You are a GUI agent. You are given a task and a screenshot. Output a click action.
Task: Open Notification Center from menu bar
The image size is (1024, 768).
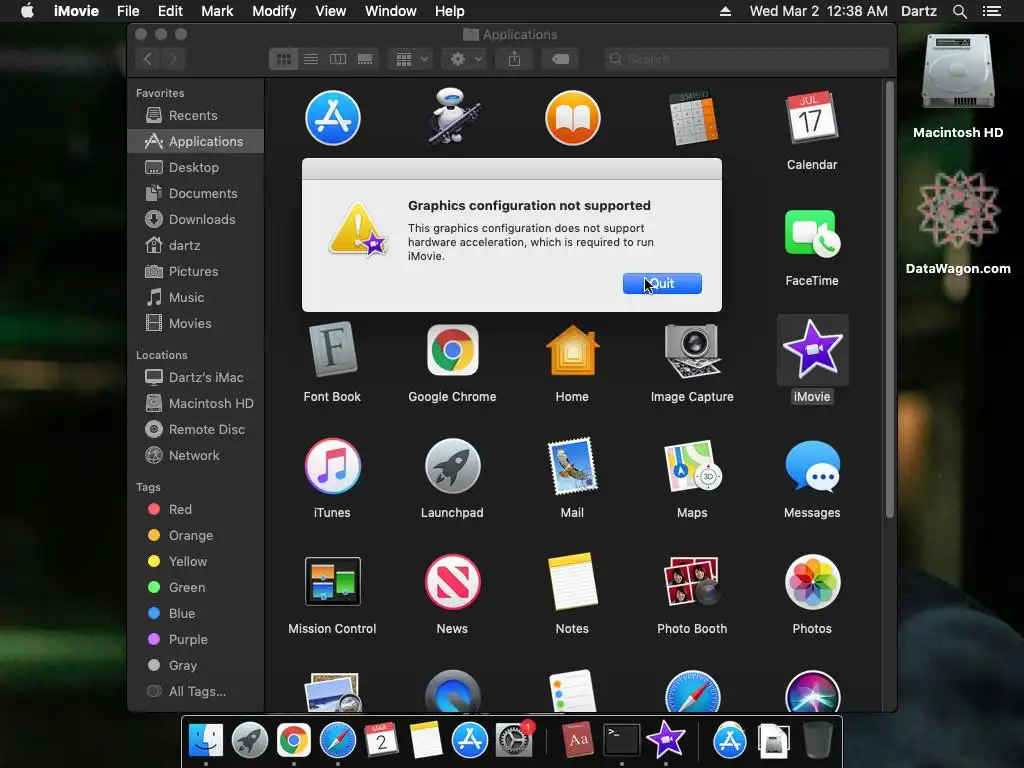pos(992,11)
